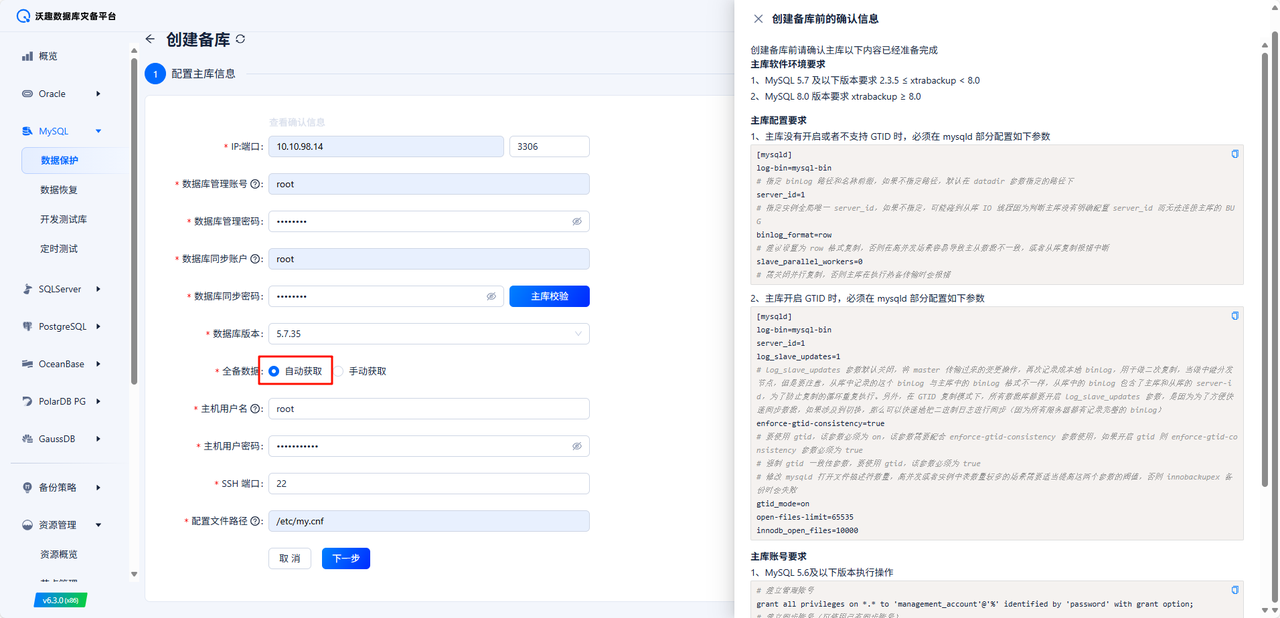The height and width of the screenshot is (618, 1280).
Task: Click the 主机用户名 input field
Action: tap(429, 409)
